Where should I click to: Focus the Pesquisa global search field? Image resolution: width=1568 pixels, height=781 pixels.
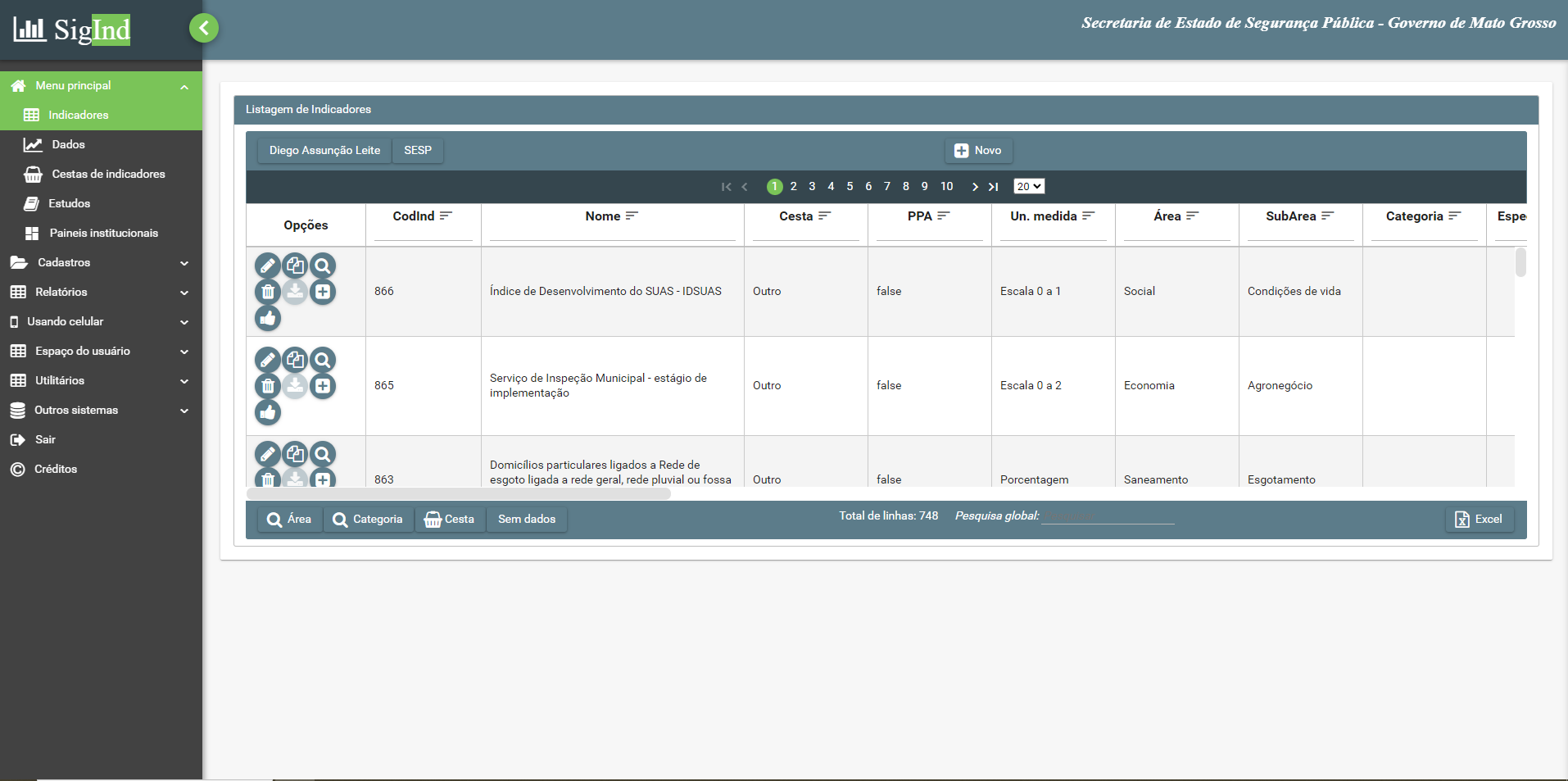(x=1108, y=516)
